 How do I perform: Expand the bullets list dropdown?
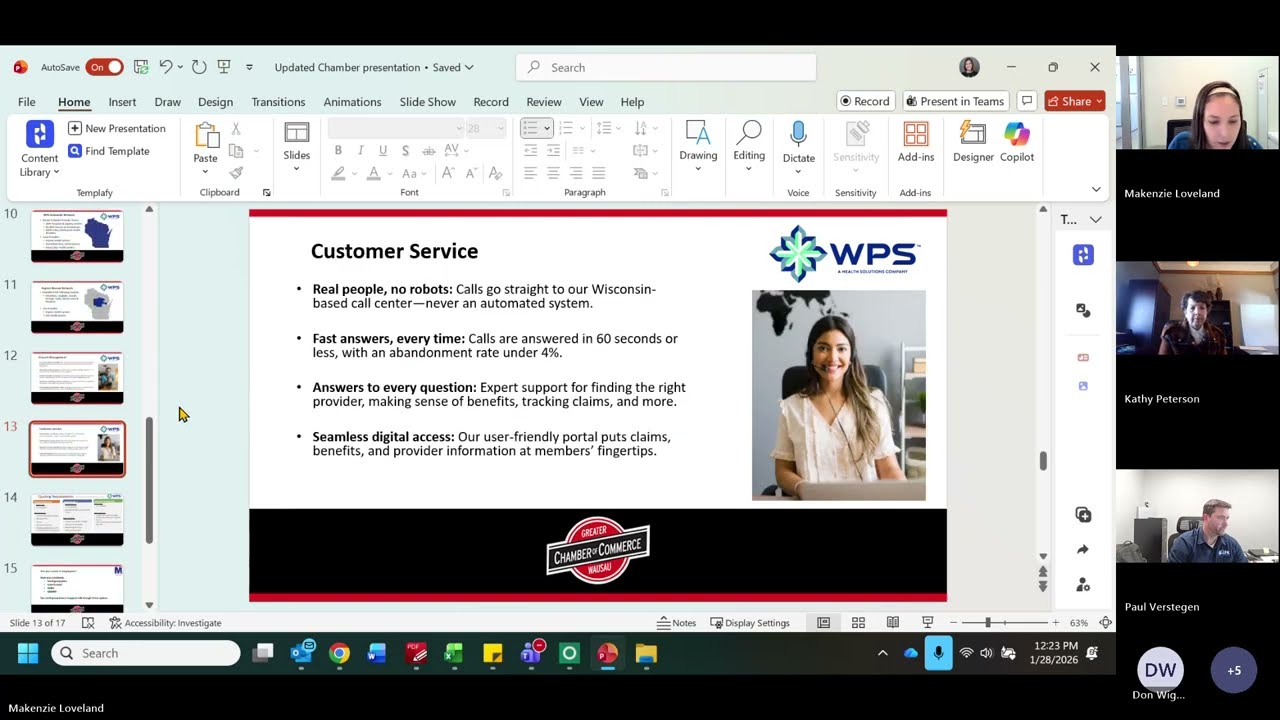547,128
